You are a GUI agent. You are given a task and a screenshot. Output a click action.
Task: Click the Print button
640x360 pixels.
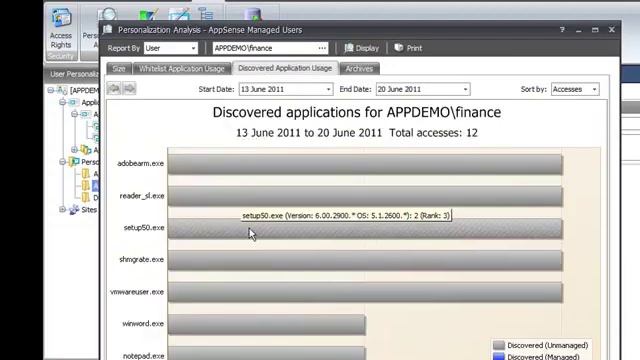408,48
